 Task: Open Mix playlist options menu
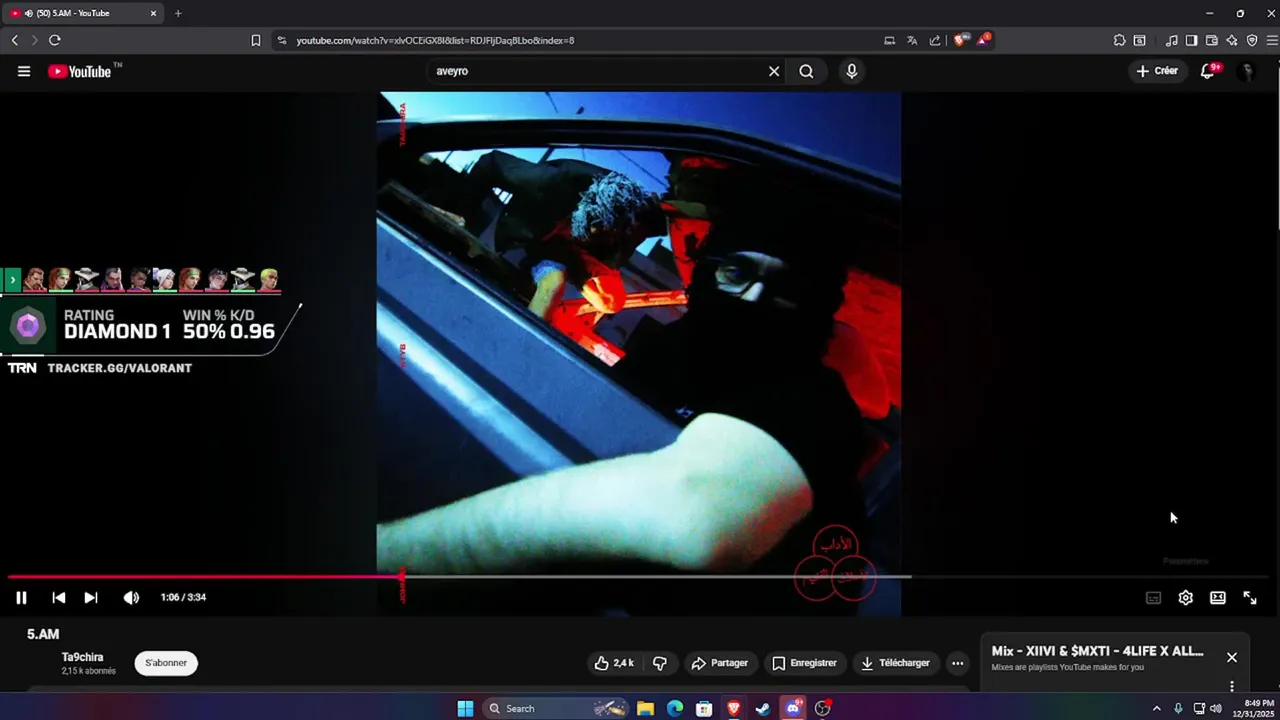[1232, 686]
